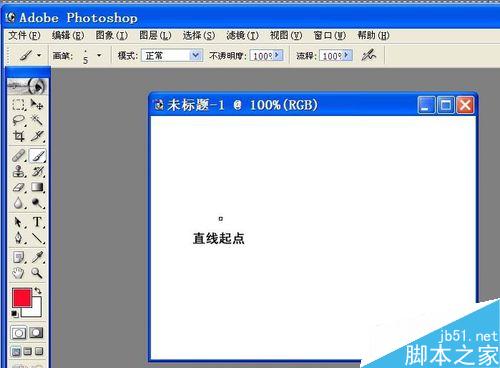This screenshot has width=500, height=368.
Task: Select the Blur tool
Action: point(19,203)
